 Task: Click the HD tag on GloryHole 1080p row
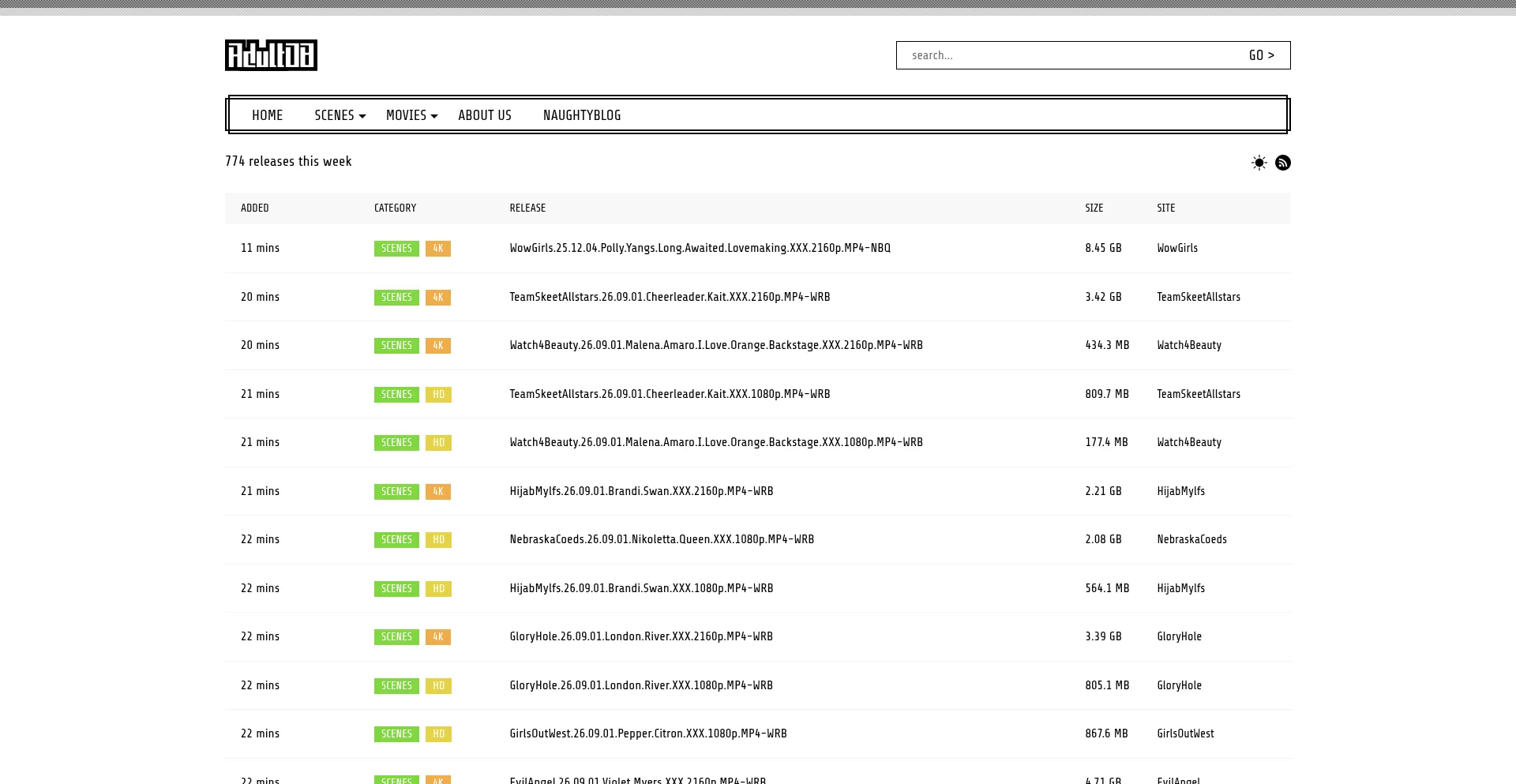438,686
